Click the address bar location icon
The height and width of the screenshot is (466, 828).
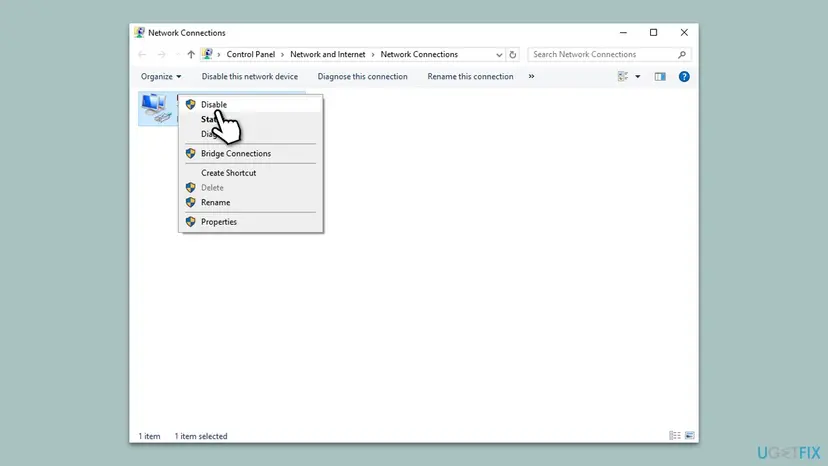pos(208,54)
